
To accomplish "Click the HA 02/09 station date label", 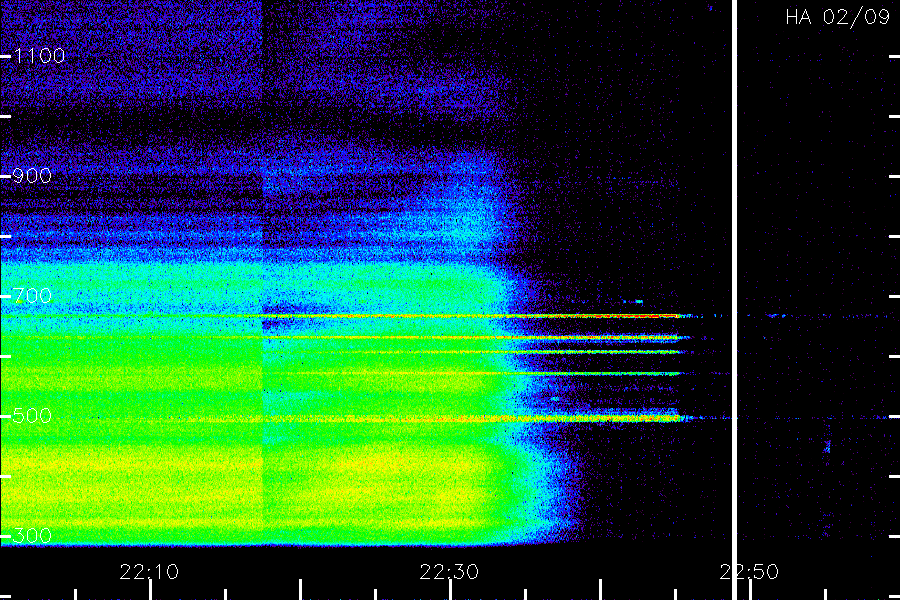I will point(837,17).
